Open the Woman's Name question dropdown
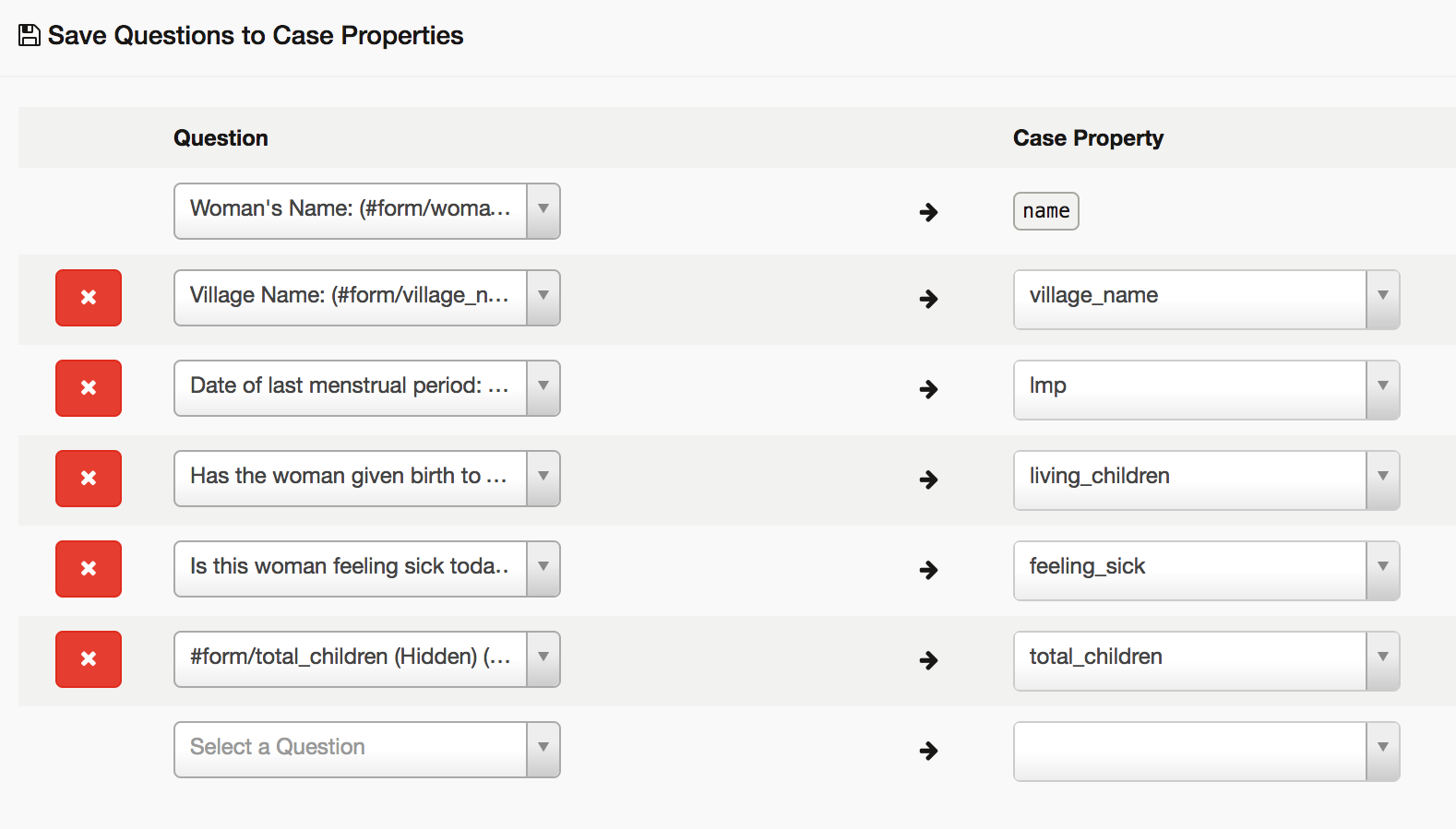1456x829 pixels. (367, 211)
